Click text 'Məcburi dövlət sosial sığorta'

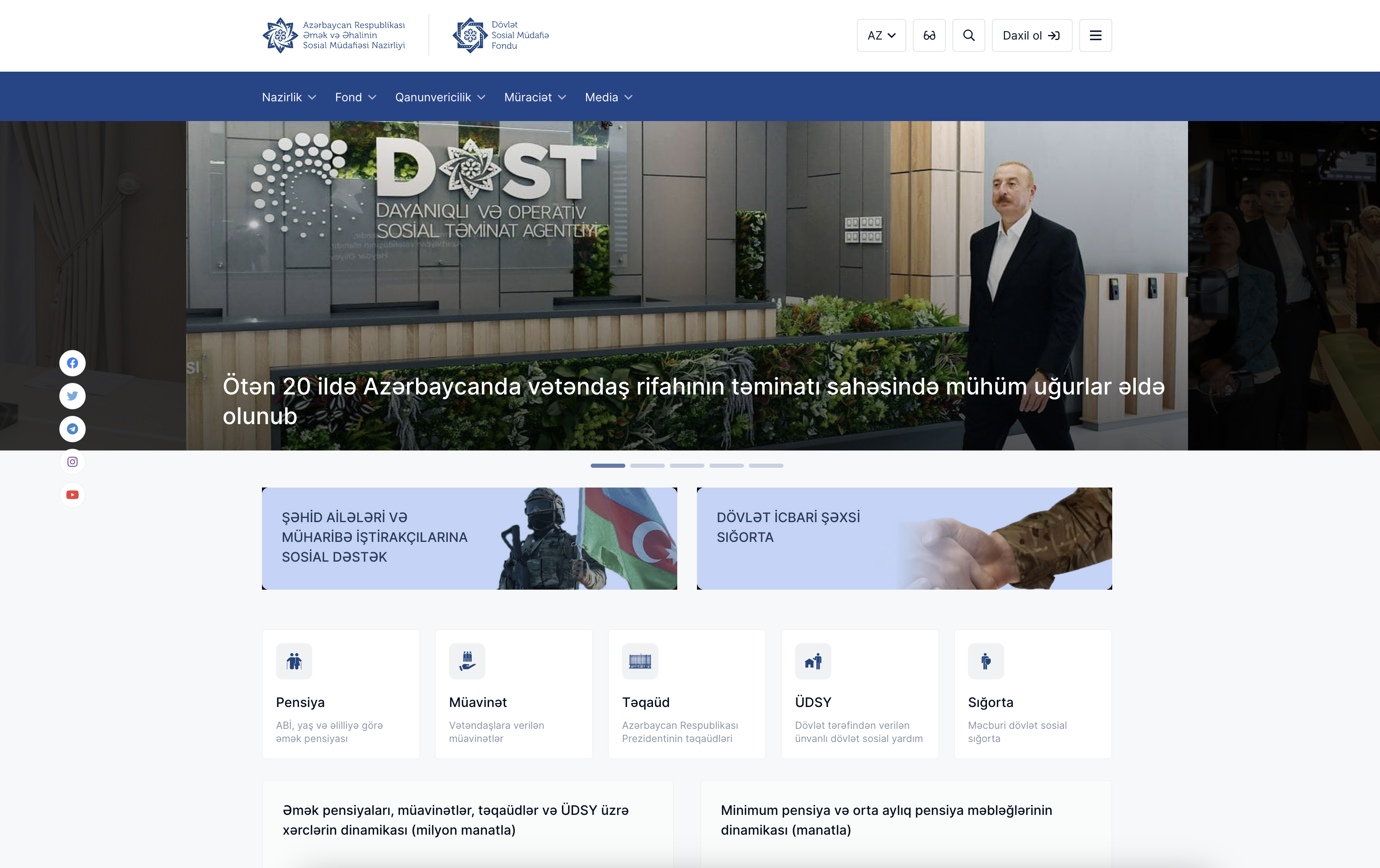(1017, 732)
